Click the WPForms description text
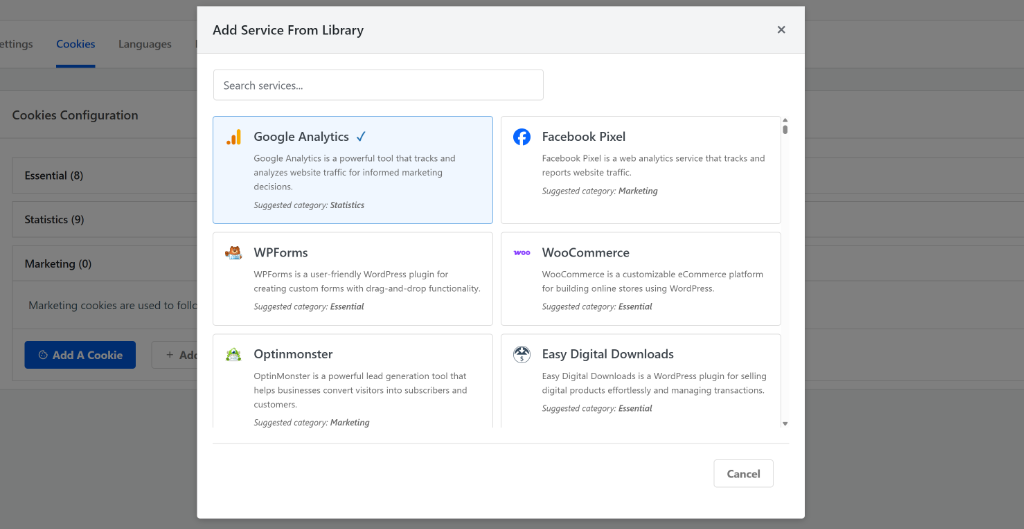The height and width of the screenshot is (529, 1024). [367, 281]
